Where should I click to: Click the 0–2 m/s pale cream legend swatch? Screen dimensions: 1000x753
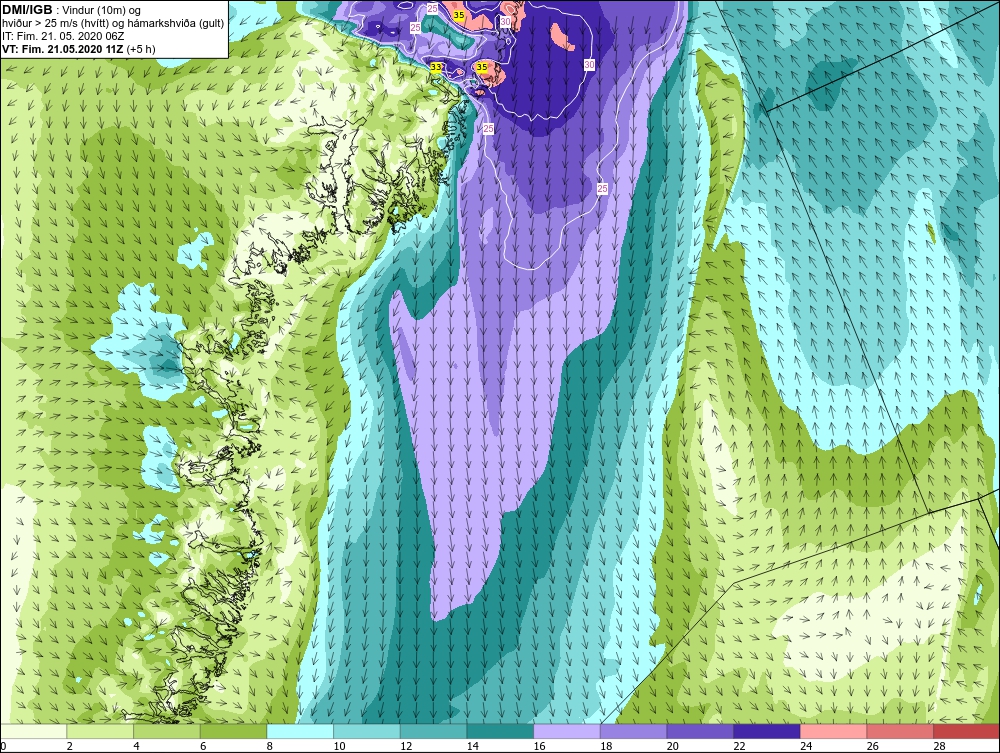click(33, 731)
